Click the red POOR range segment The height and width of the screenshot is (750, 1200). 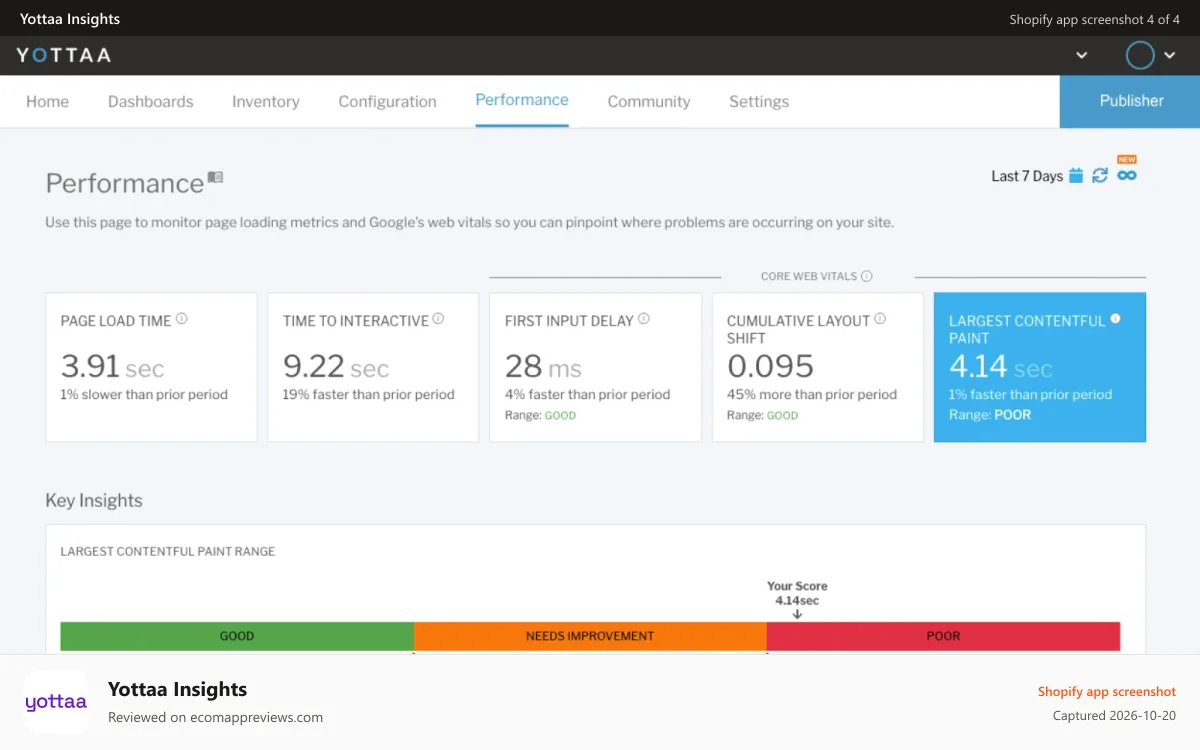tap(943, 636)
